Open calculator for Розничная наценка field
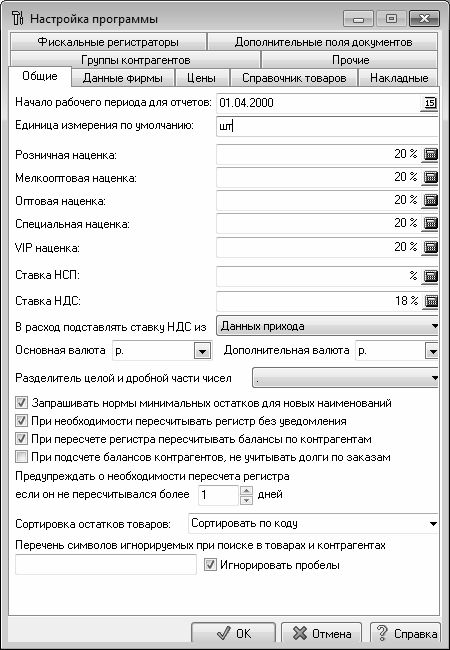The image size is (450, 650). (431, 154)
